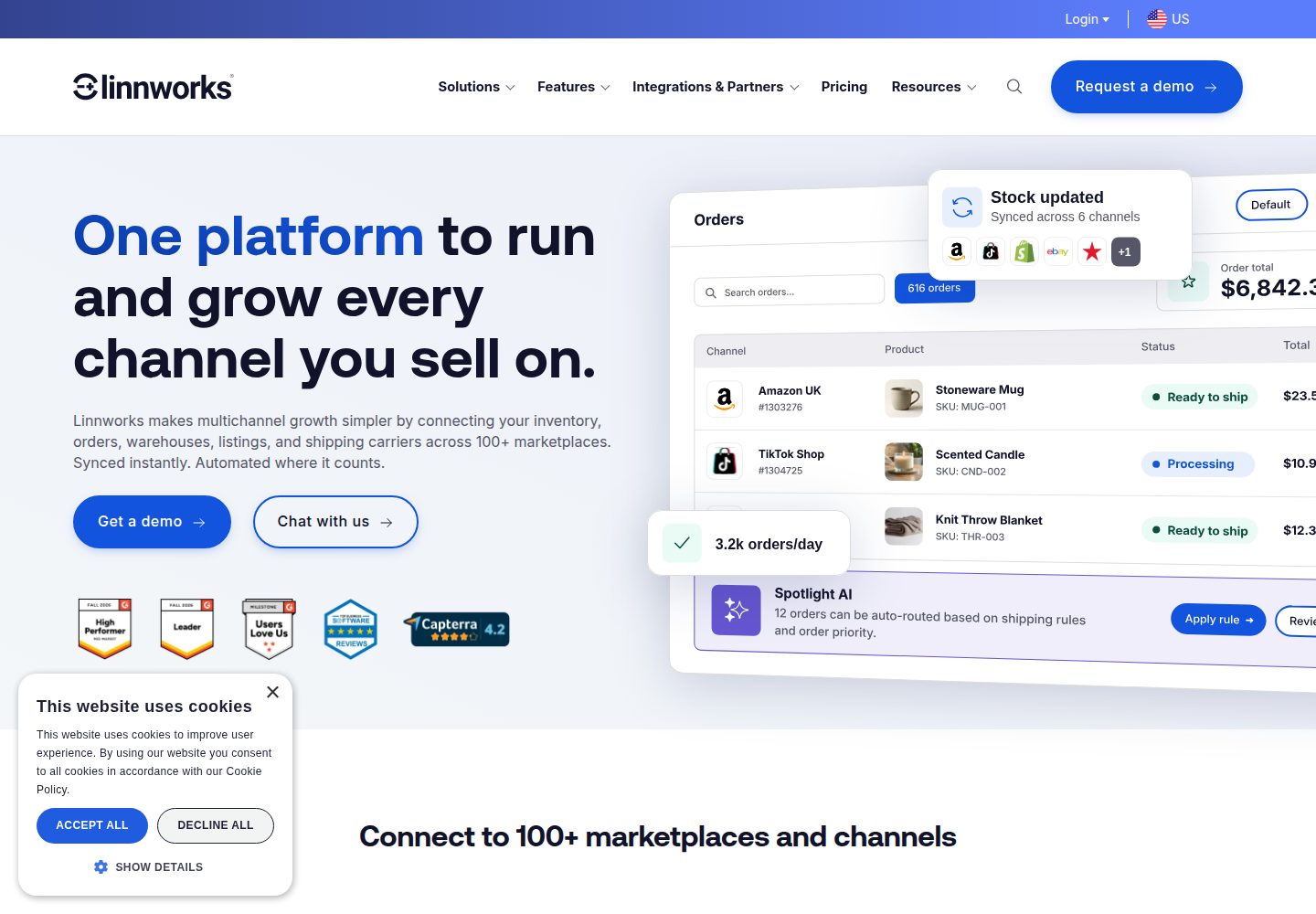Click the Search orders field
The width and height of the screenshot is (1316, 914).
[x=790, y=291]
